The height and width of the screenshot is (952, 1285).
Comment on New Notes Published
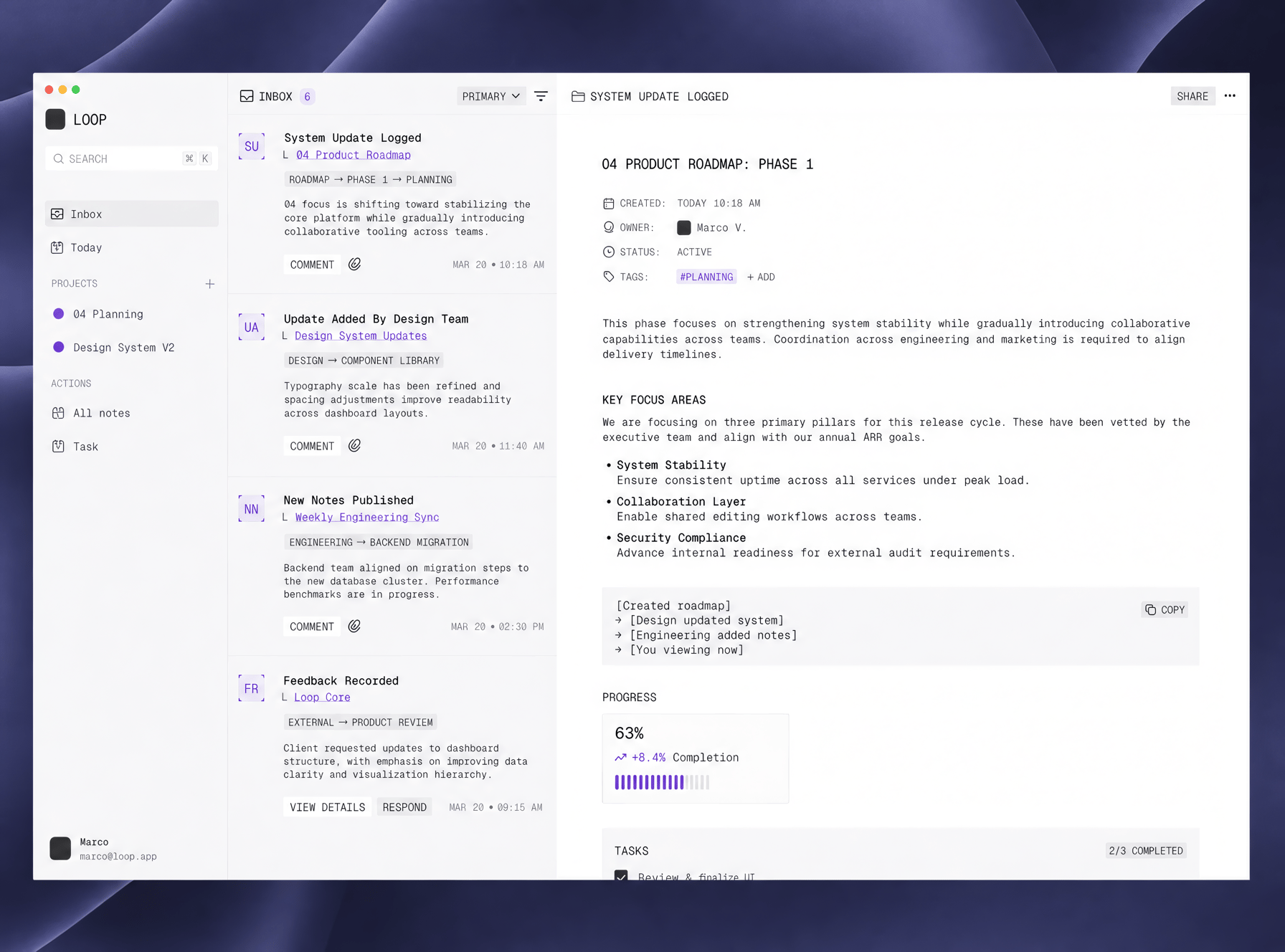(x=312, y=627)
